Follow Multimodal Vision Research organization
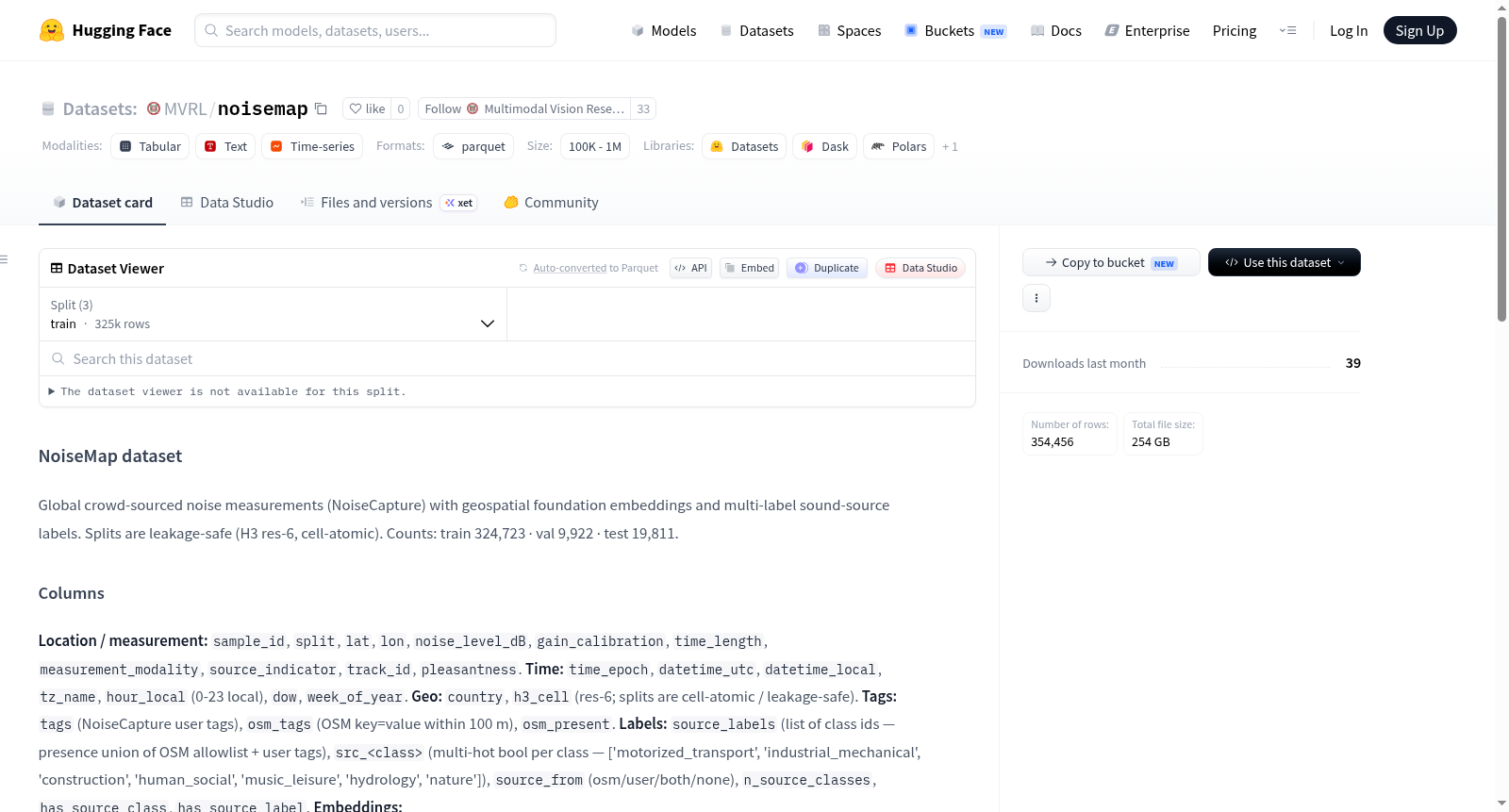 524,108
